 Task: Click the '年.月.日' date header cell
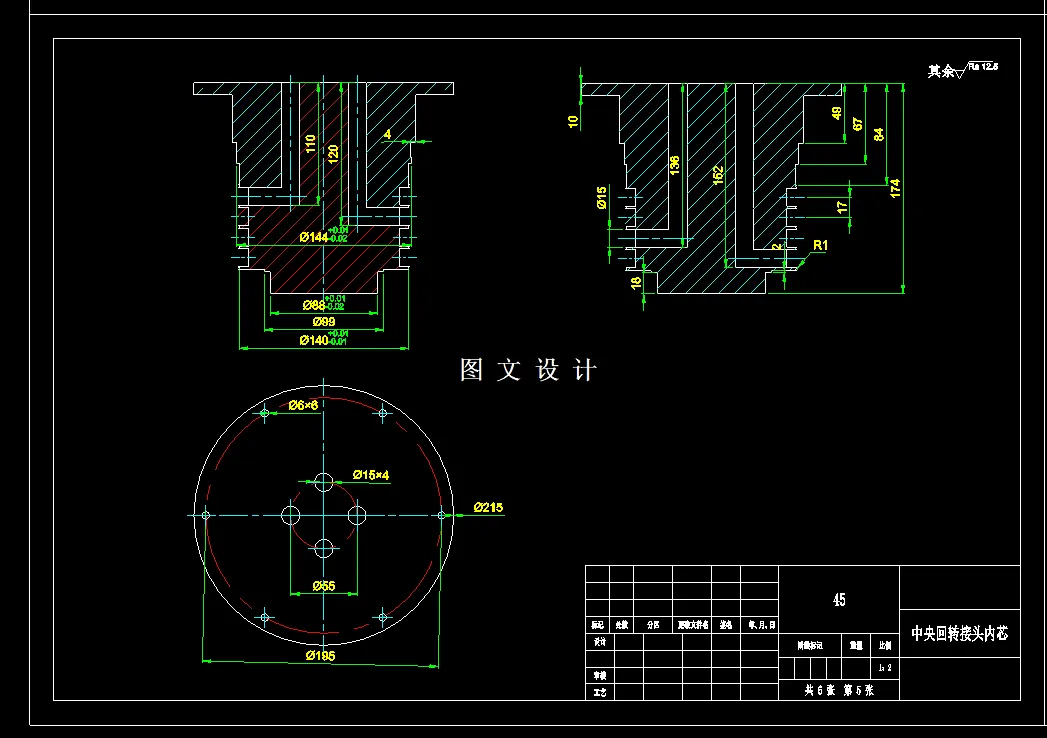[x=762, y=625]
